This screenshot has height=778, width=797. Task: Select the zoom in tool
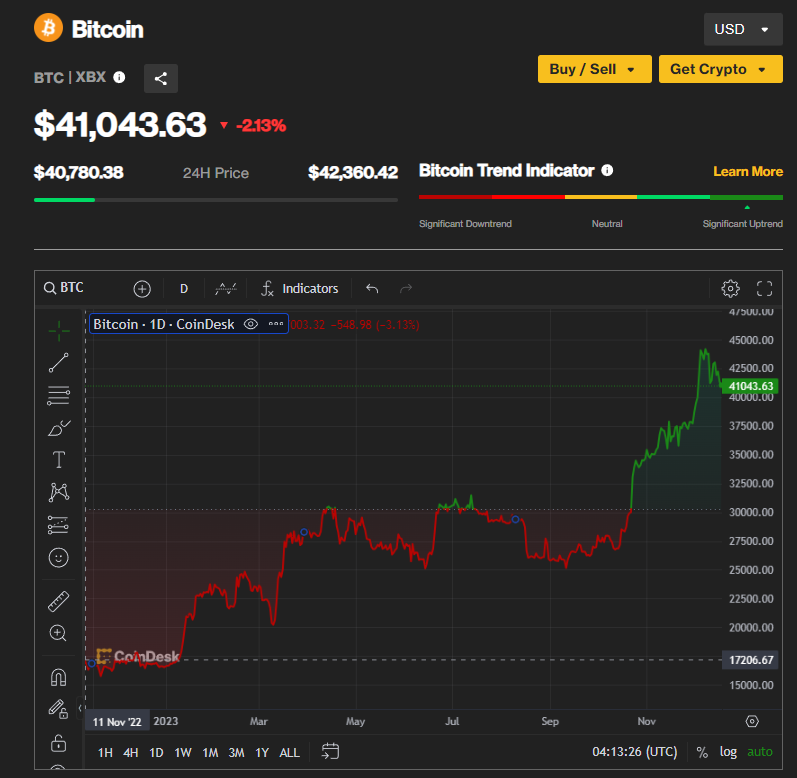pyautogui.click(x=58, y=633)
